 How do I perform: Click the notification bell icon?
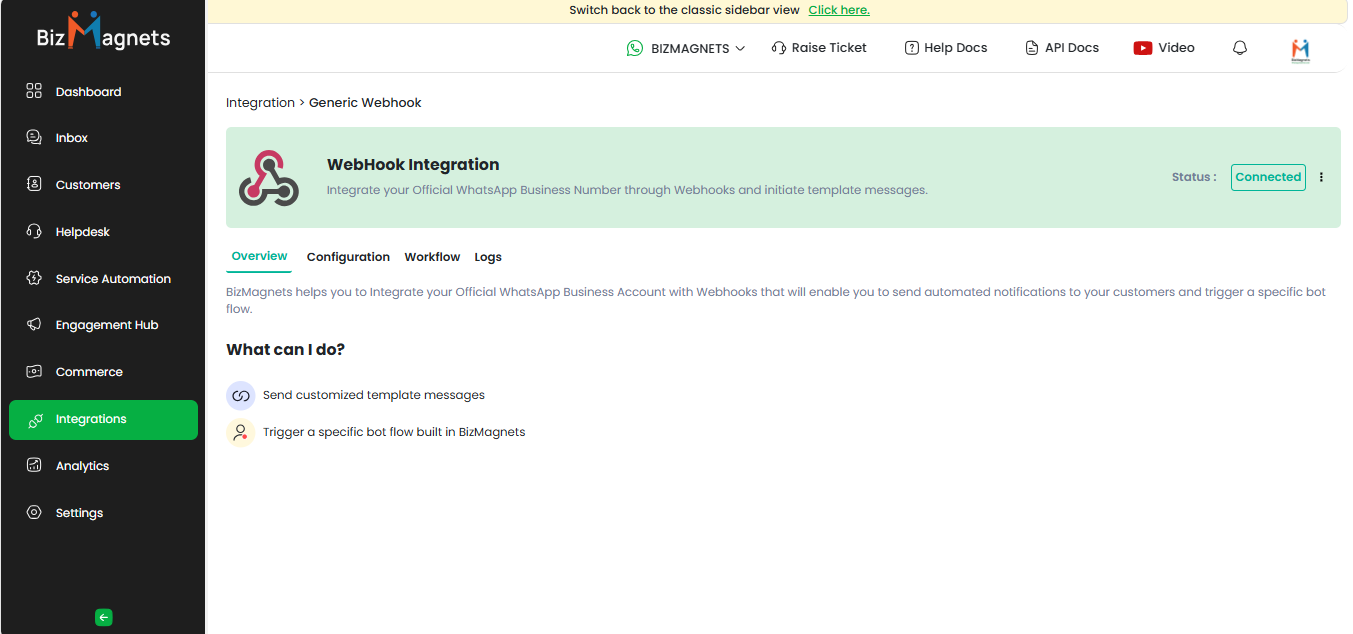(1240, 48)
